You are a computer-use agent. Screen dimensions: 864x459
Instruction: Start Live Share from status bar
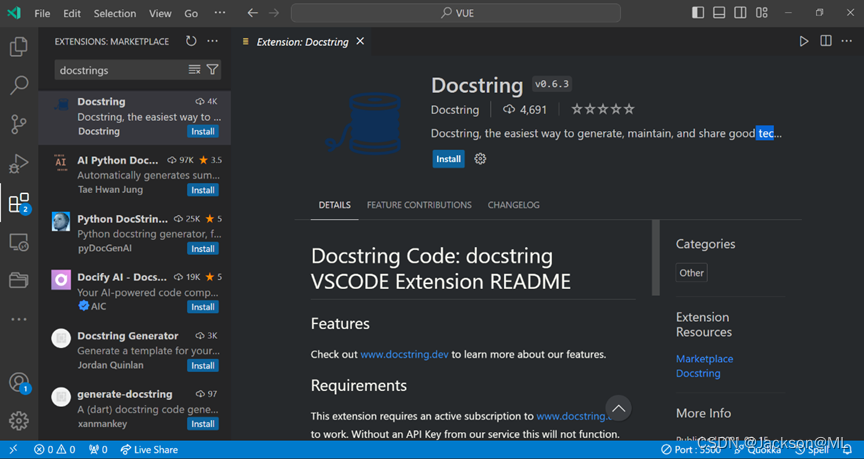pyautogui.click(x=149, y=450)
